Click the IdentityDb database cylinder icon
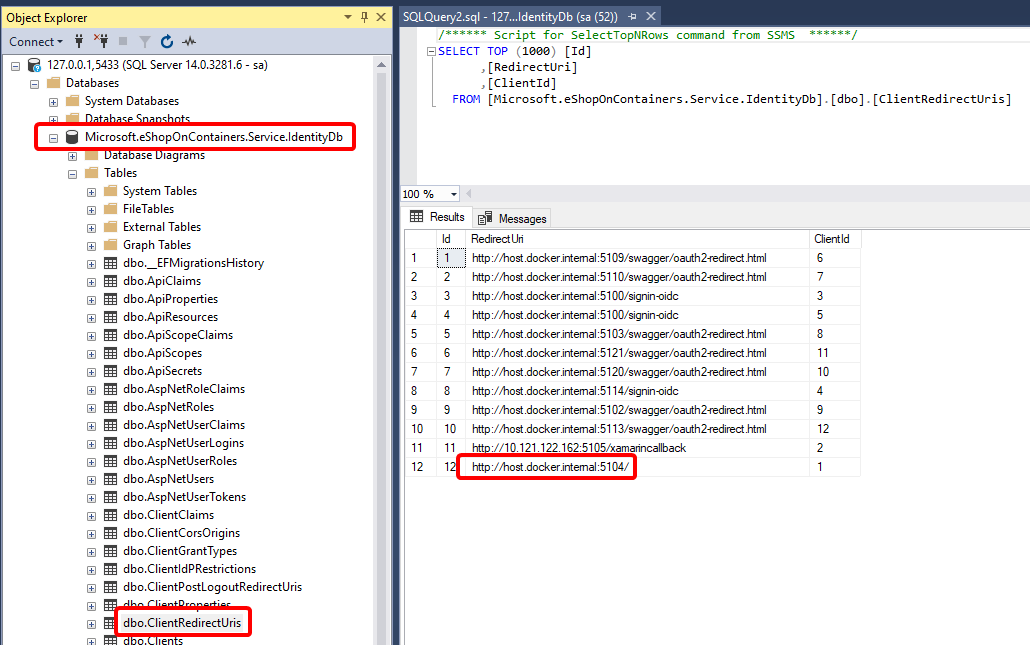Viewport: 1030px width, 645px height. [x=72, y=137]
